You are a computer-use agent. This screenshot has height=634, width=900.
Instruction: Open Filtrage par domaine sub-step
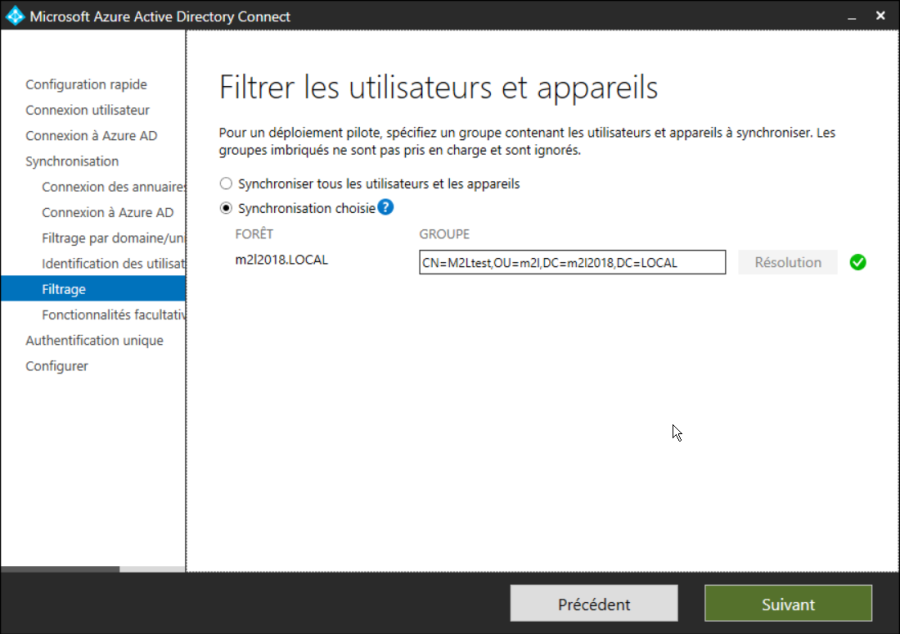113,238
